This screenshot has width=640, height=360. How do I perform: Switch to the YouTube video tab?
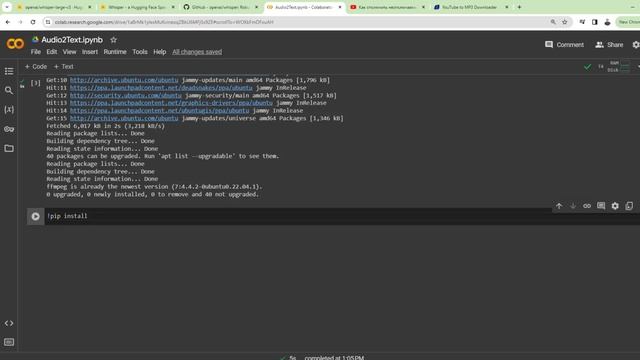click(387, 7)
